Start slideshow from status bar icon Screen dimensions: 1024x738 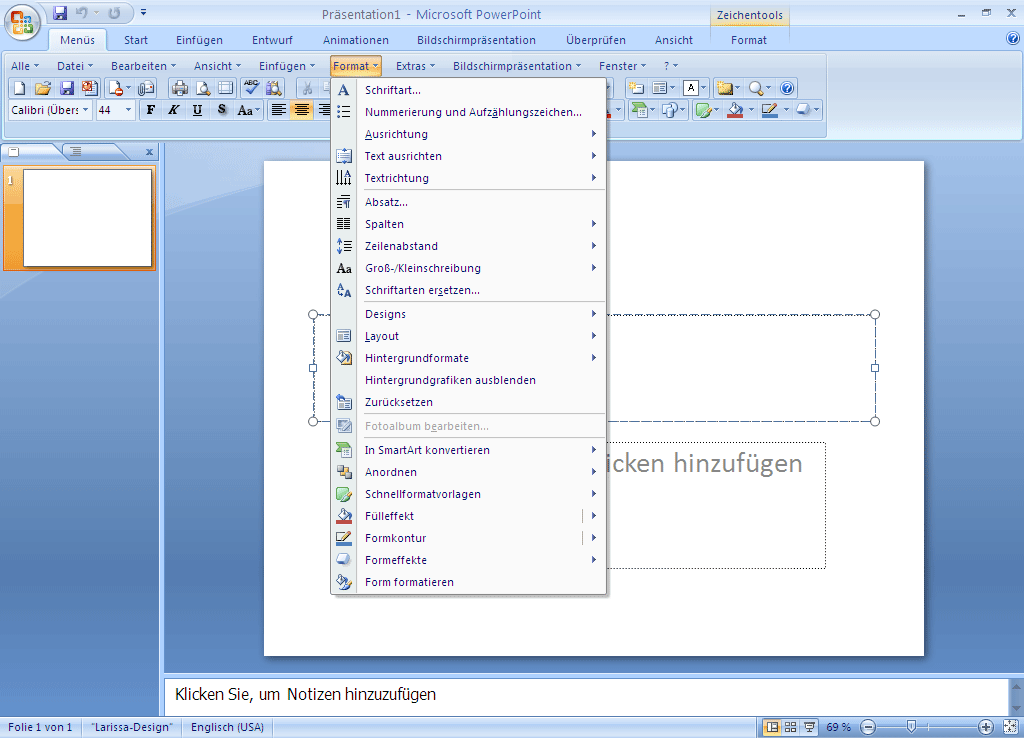(809, 727)
